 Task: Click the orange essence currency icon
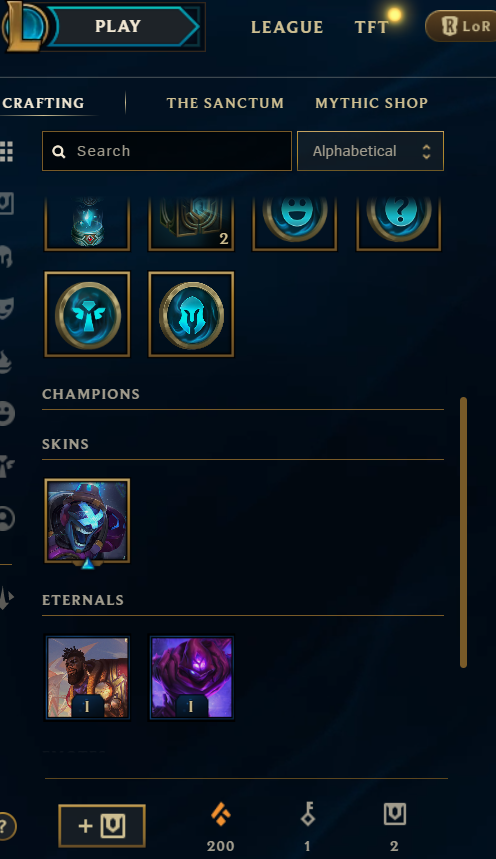click(221, 815)
